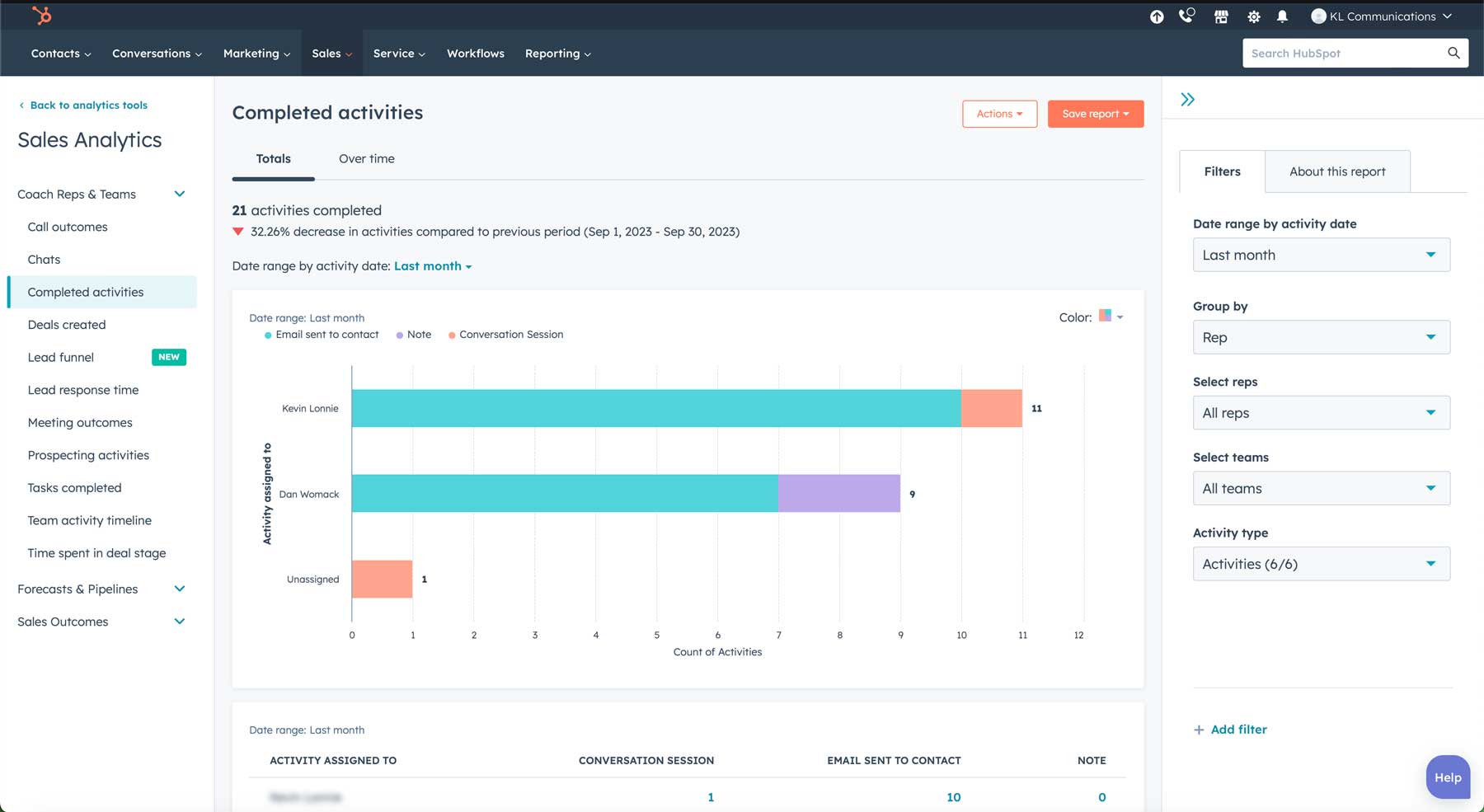Toggle the Note series in the legend

pos(413,334)
